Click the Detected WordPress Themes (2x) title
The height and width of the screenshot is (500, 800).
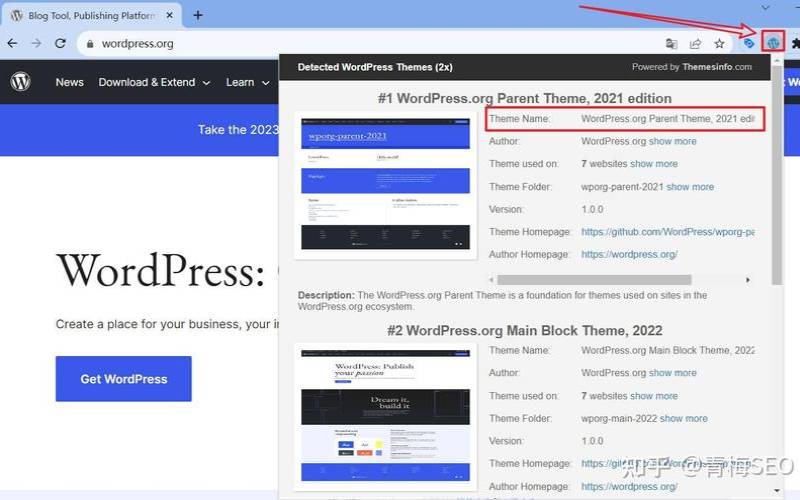tap(375, 67)
